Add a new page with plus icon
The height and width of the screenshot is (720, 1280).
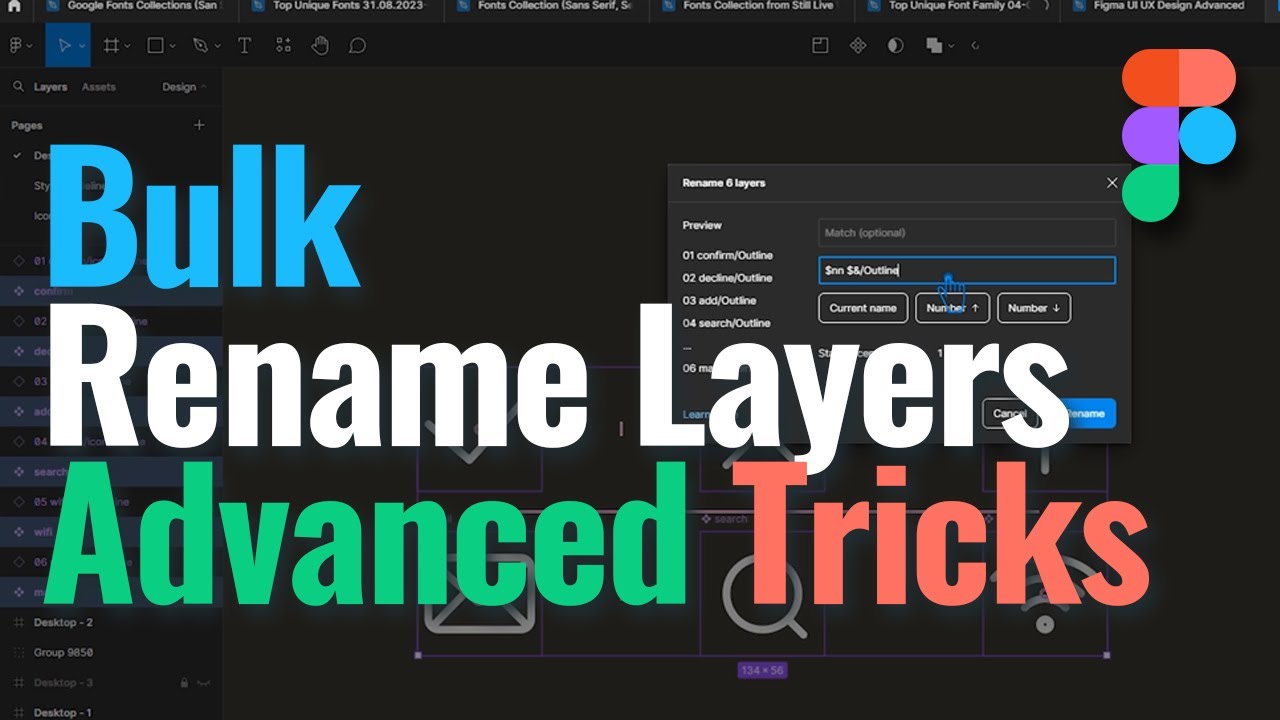click(x=199, y=125)
